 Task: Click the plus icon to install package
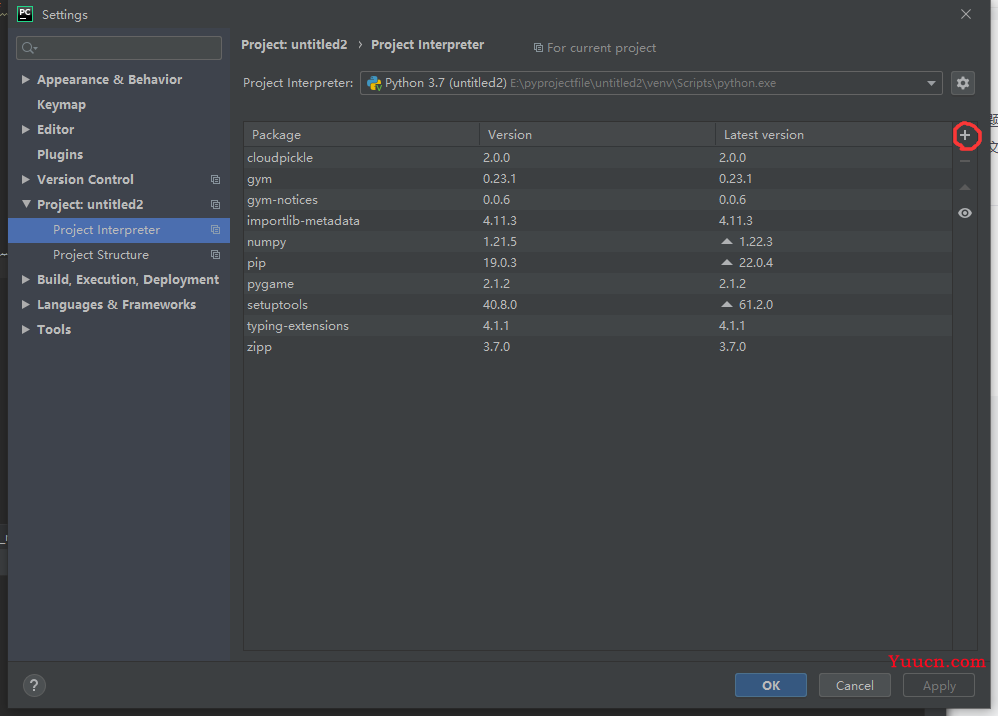[x=965, y=135]
